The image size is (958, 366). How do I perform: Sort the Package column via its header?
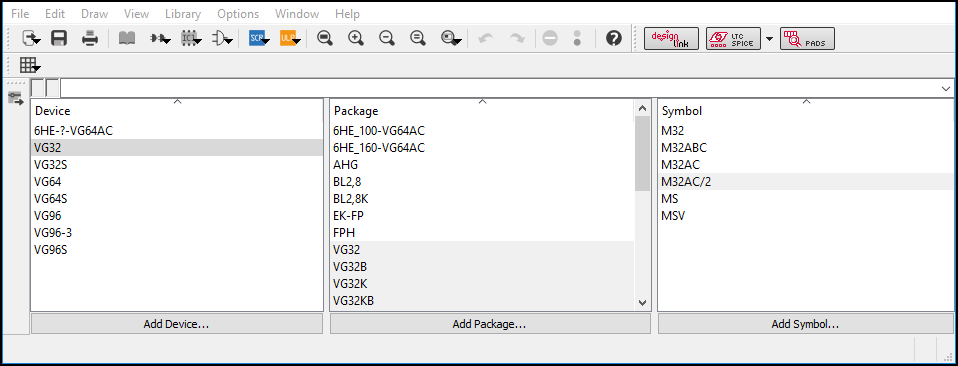tap(482, 111)
